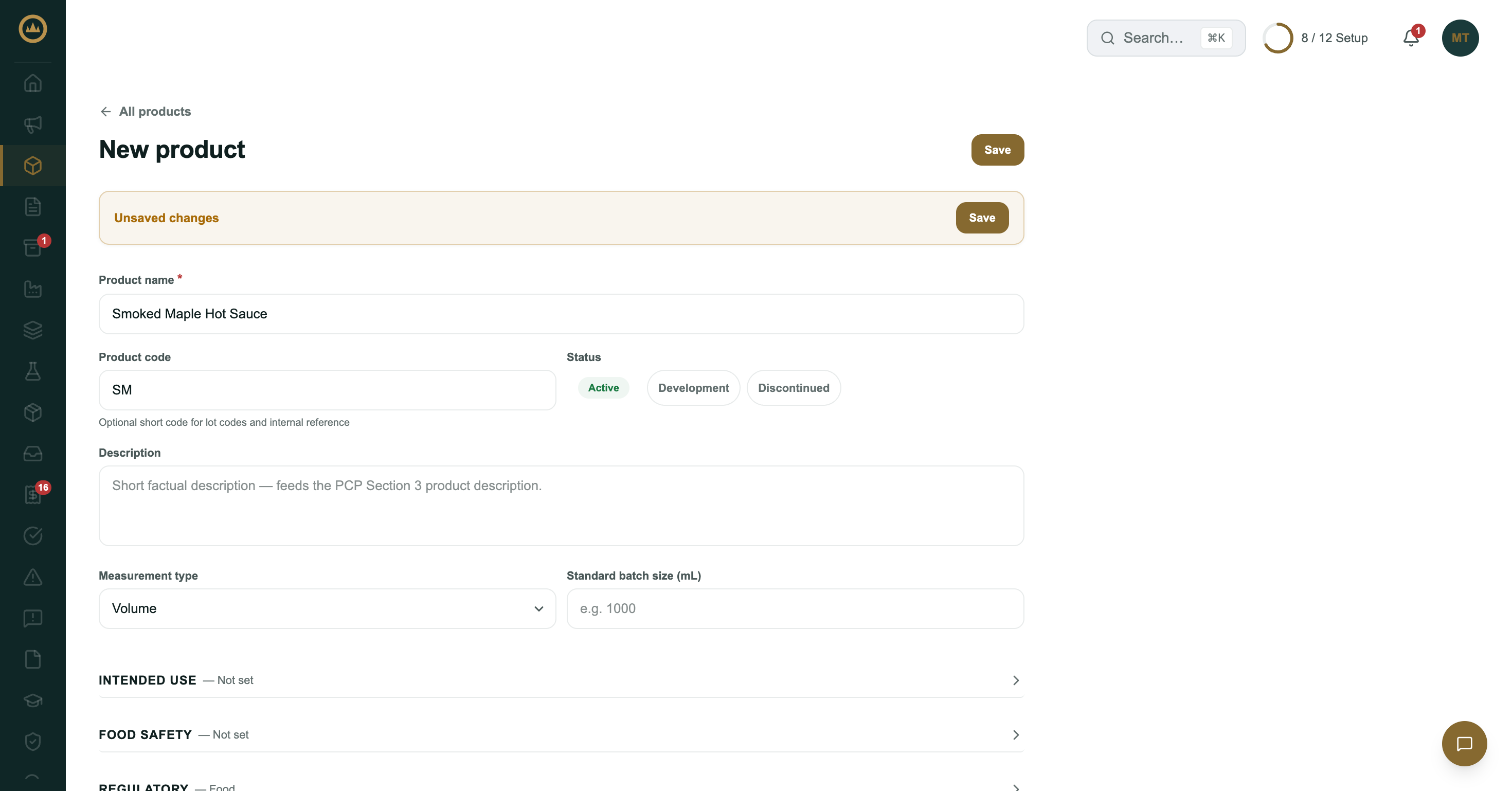Expand the Intended Use section
This screenshot has height=791, width=1512.
tap(561, 680)
